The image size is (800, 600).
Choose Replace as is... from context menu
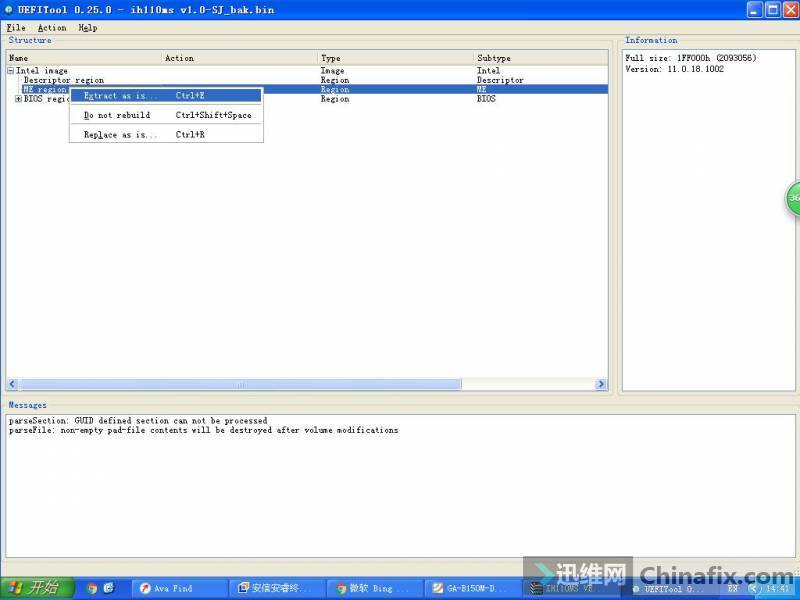coord(166,135)
